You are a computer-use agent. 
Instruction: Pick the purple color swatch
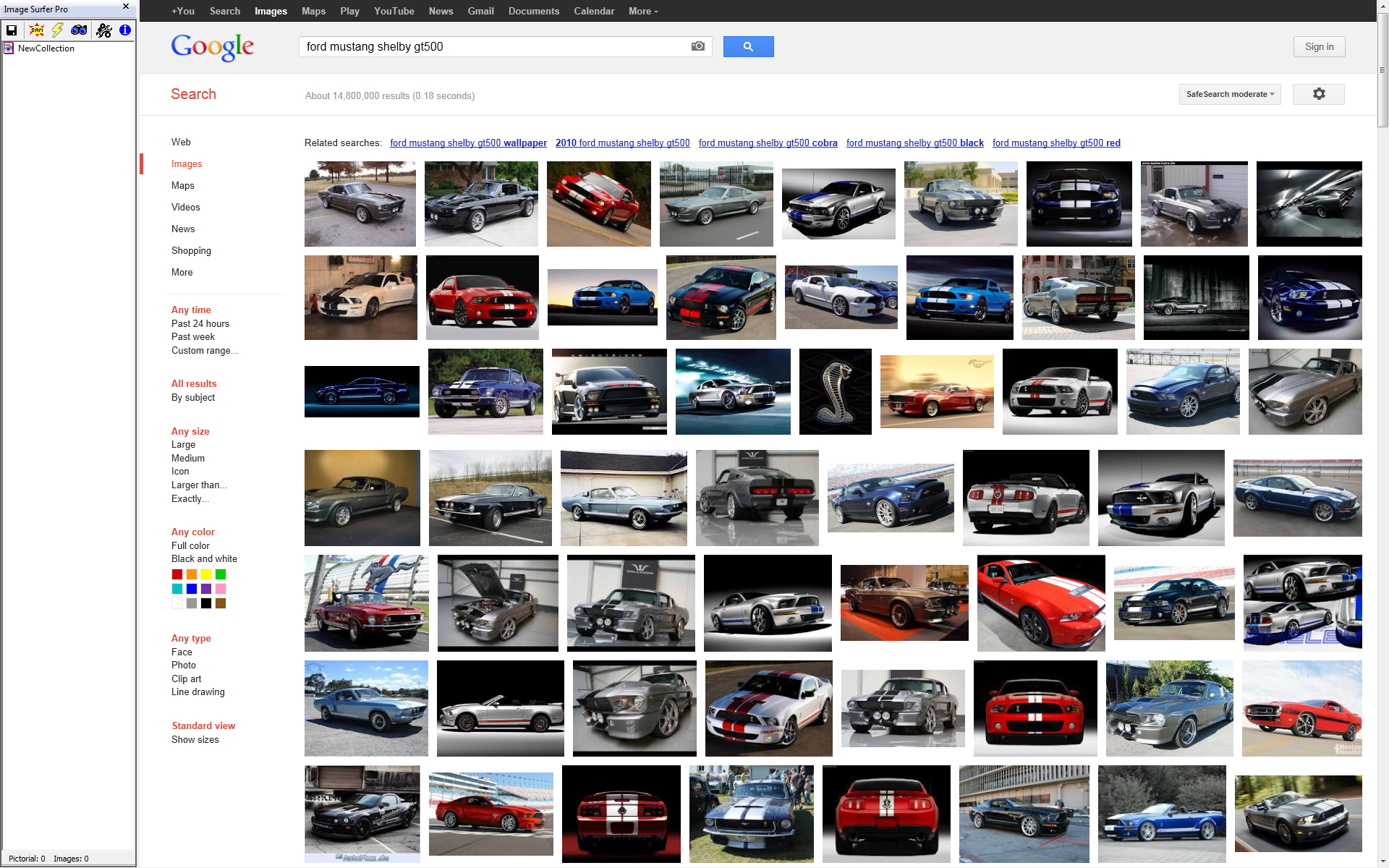[x=206, y=589]
